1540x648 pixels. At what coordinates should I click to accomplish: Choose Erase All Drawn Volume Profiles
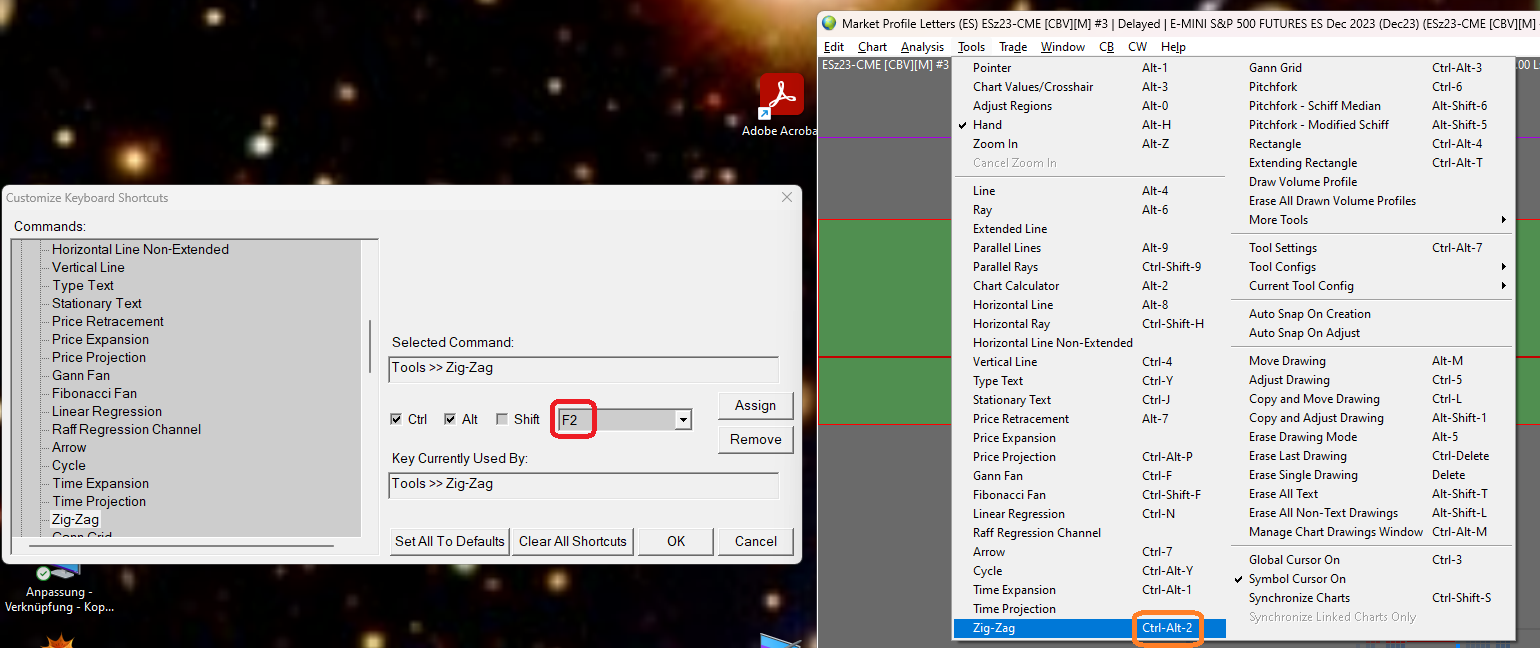pos(1370,201)
